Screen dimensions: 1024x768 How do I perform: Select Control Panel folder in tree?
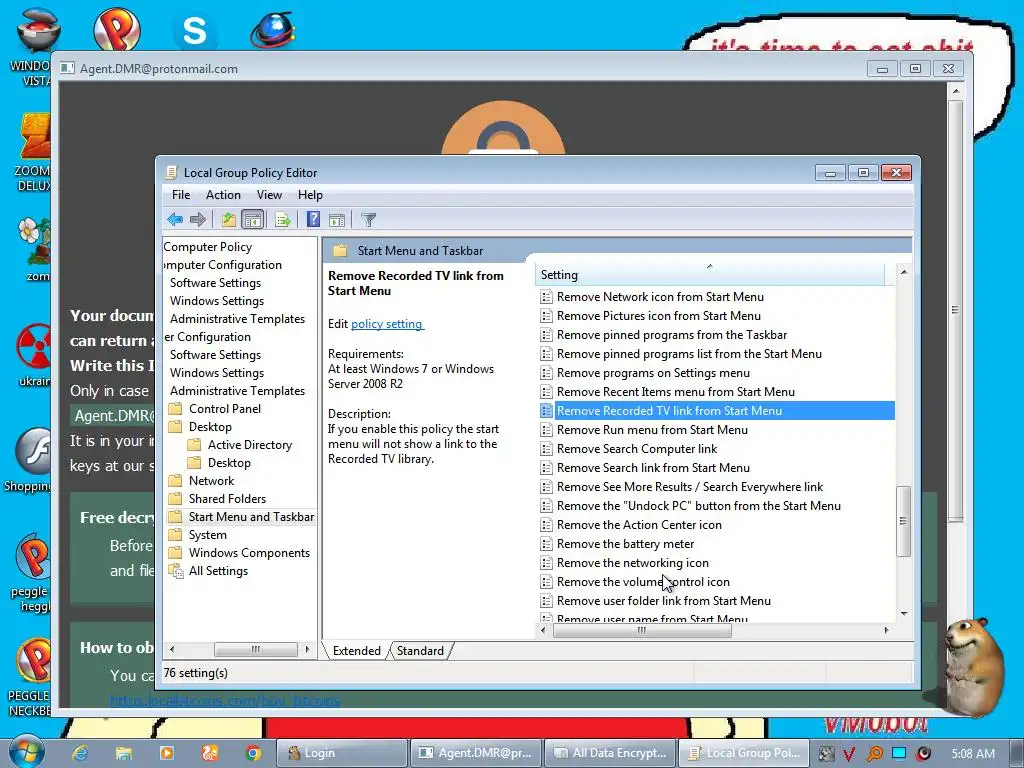tap(225, 409)
